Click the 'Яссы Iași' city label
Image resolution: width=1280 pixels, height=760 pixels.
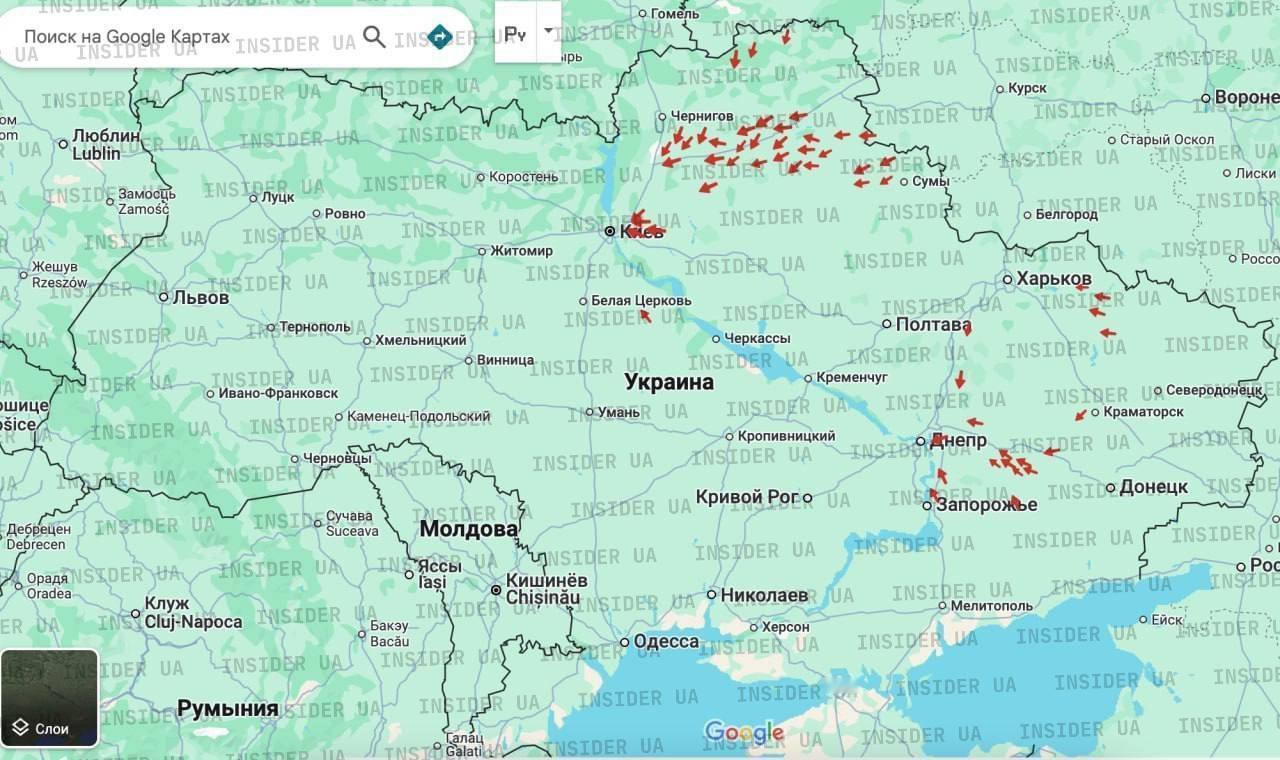[x=438, y=573]
